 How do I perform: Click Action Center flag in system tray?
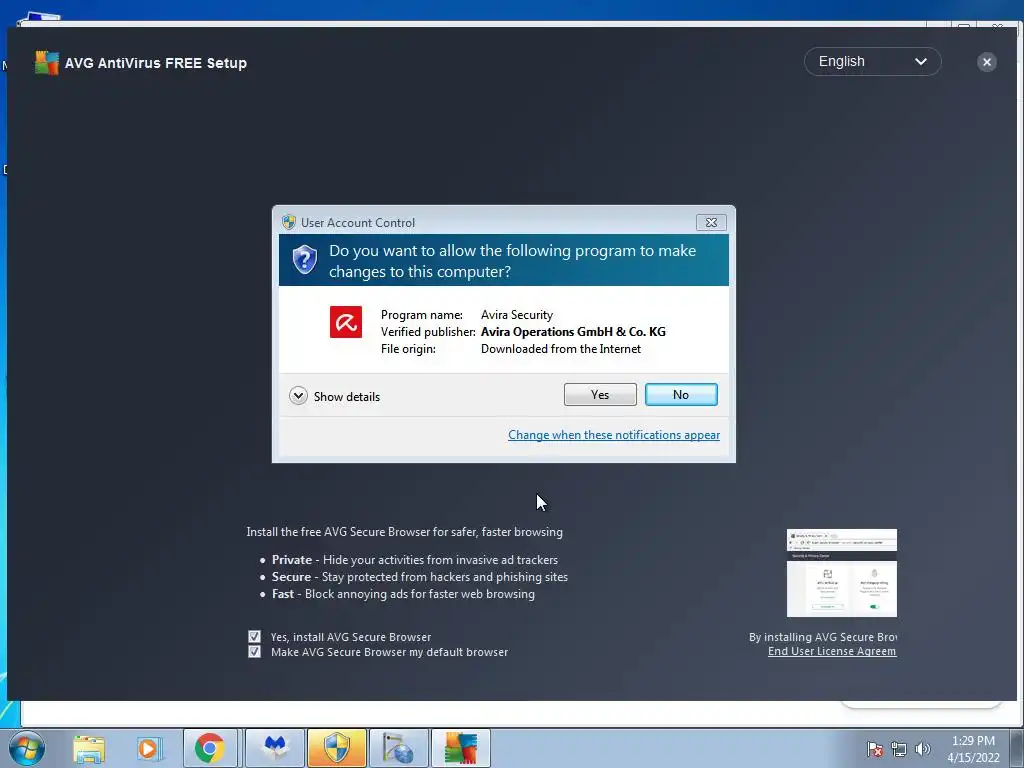[x=874, y=749]
